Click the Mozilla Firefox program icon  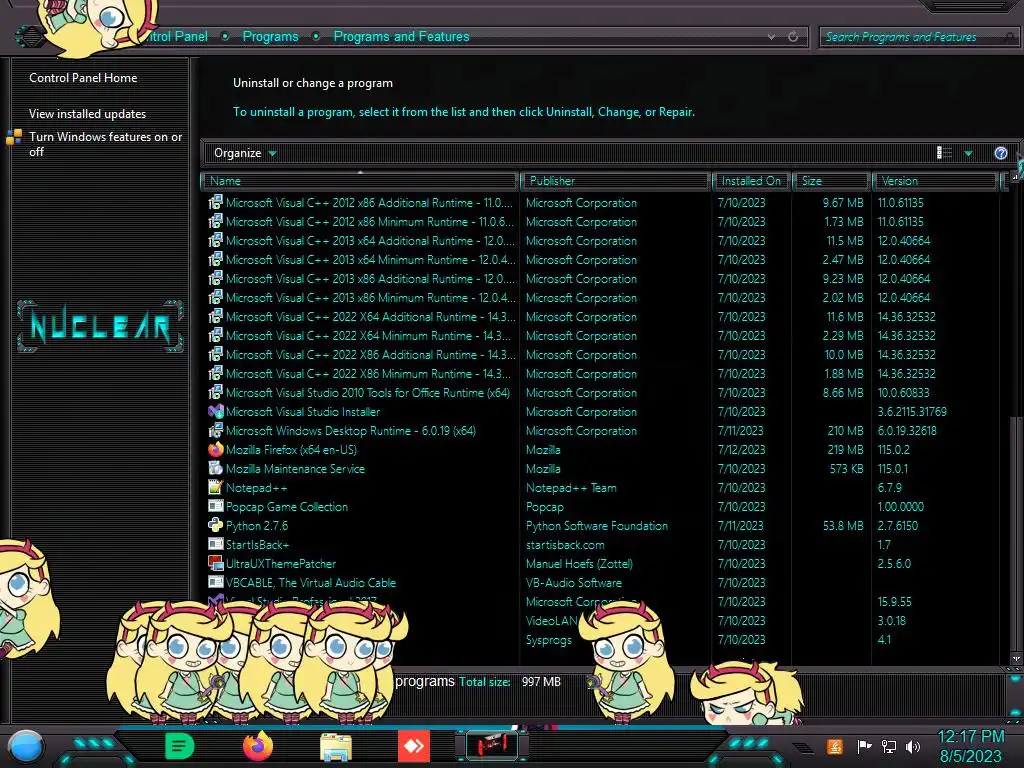(216, 449)
